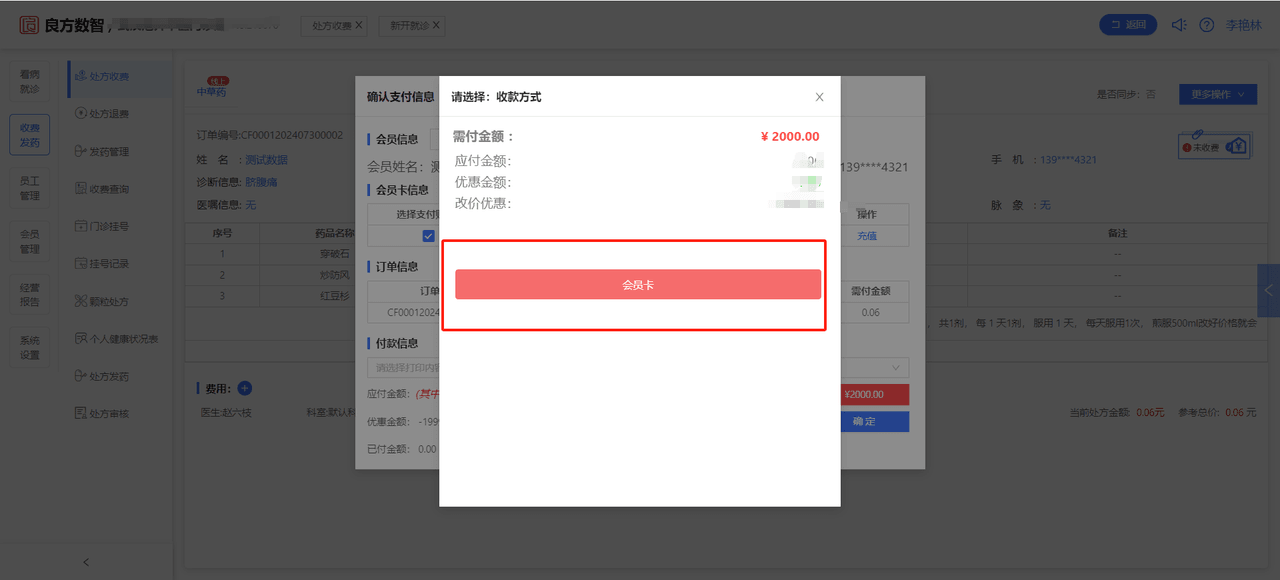Click the 收费查询 sidebar icon

(81, 188)
